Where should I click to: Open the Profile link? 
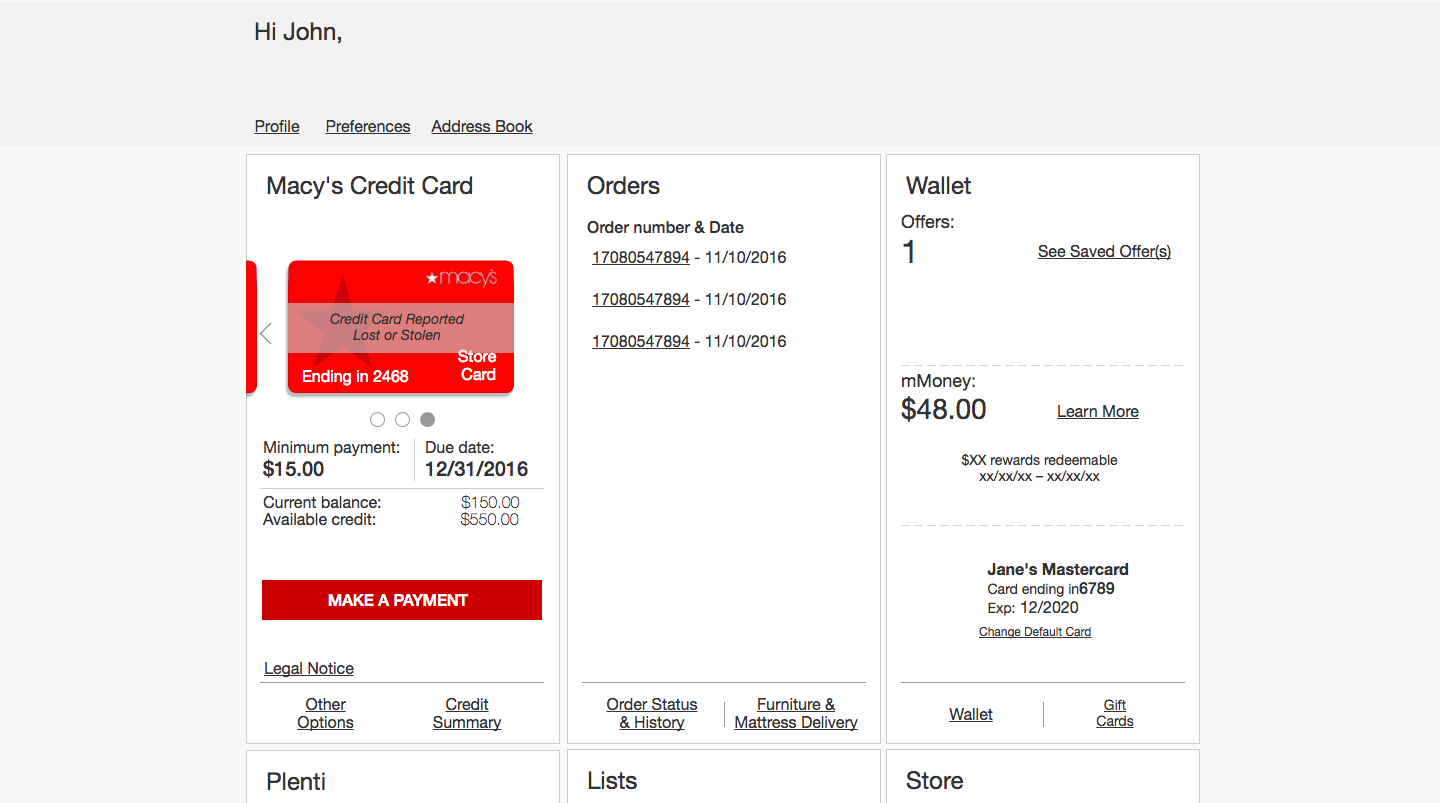[277, 126]
